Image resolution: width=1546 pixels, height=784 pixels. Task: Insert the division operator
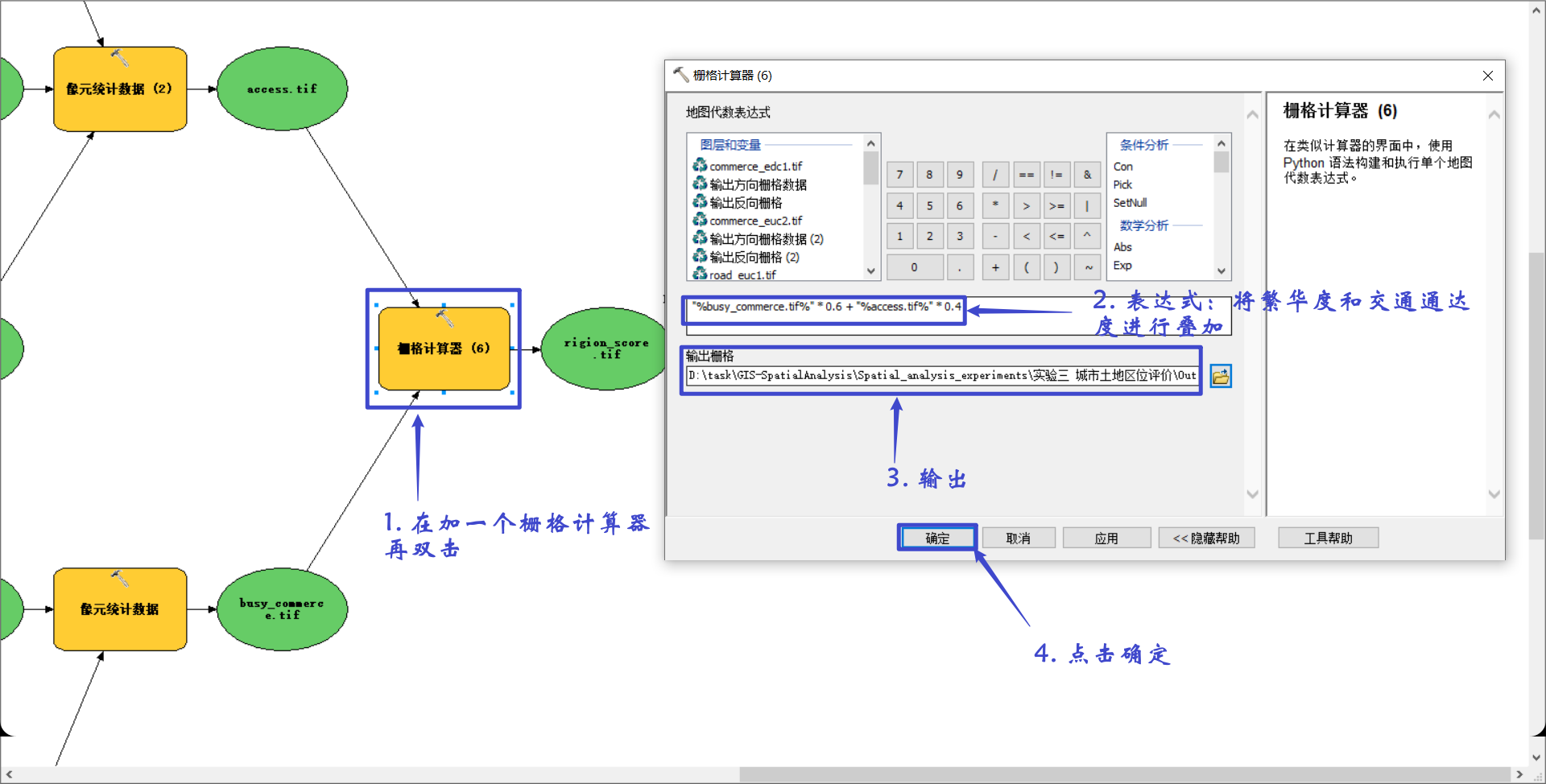[x=995, y=175]
